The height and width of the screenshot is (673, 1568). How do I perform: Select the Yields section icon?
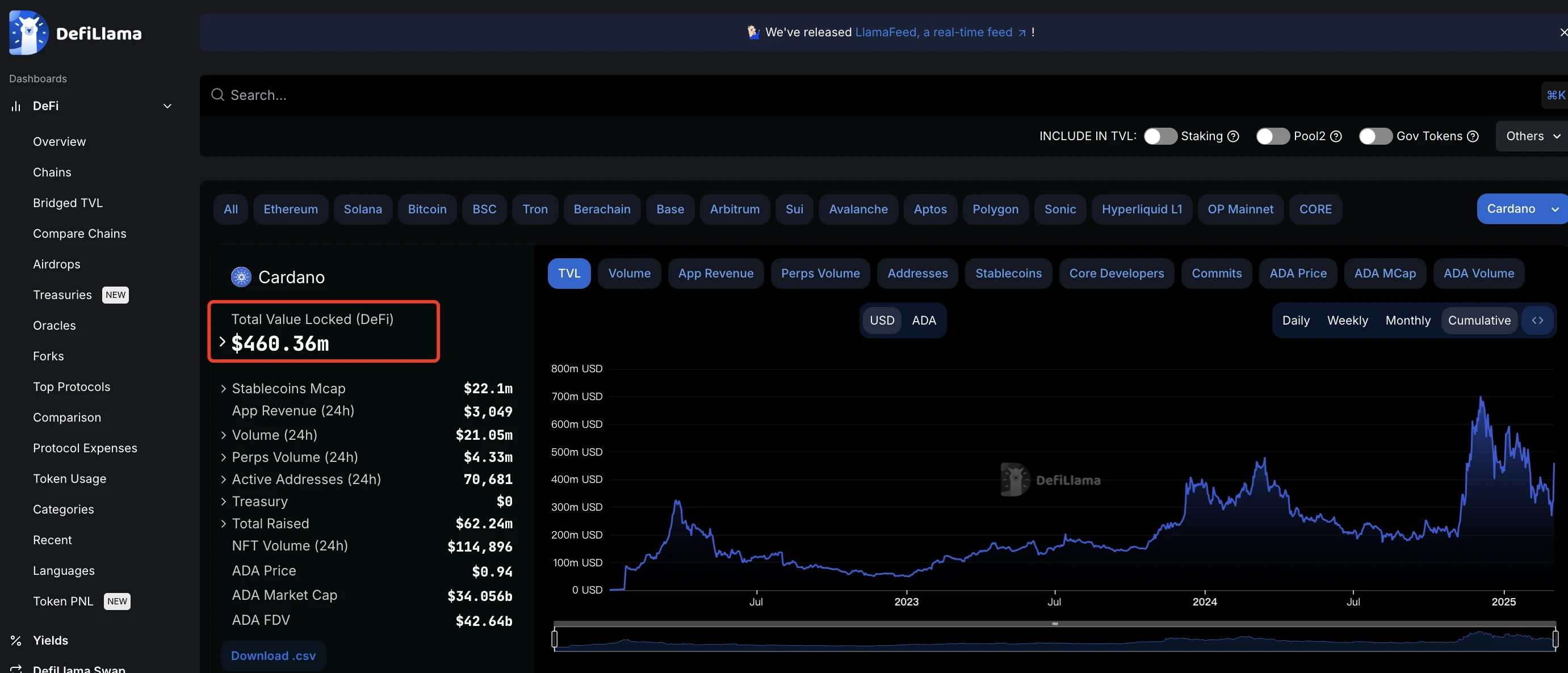15,639
